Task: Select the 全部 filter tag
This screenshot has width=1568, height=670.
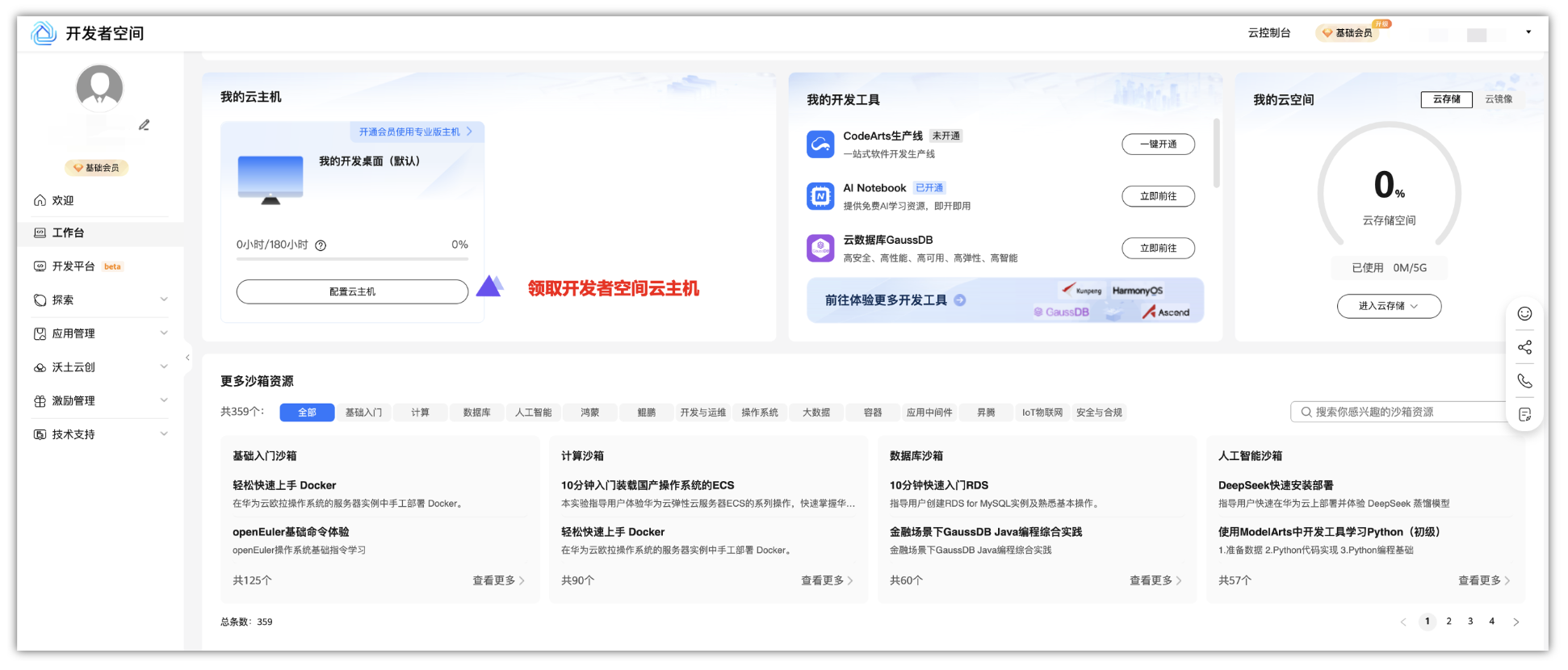Action: (x=307, y=412)
